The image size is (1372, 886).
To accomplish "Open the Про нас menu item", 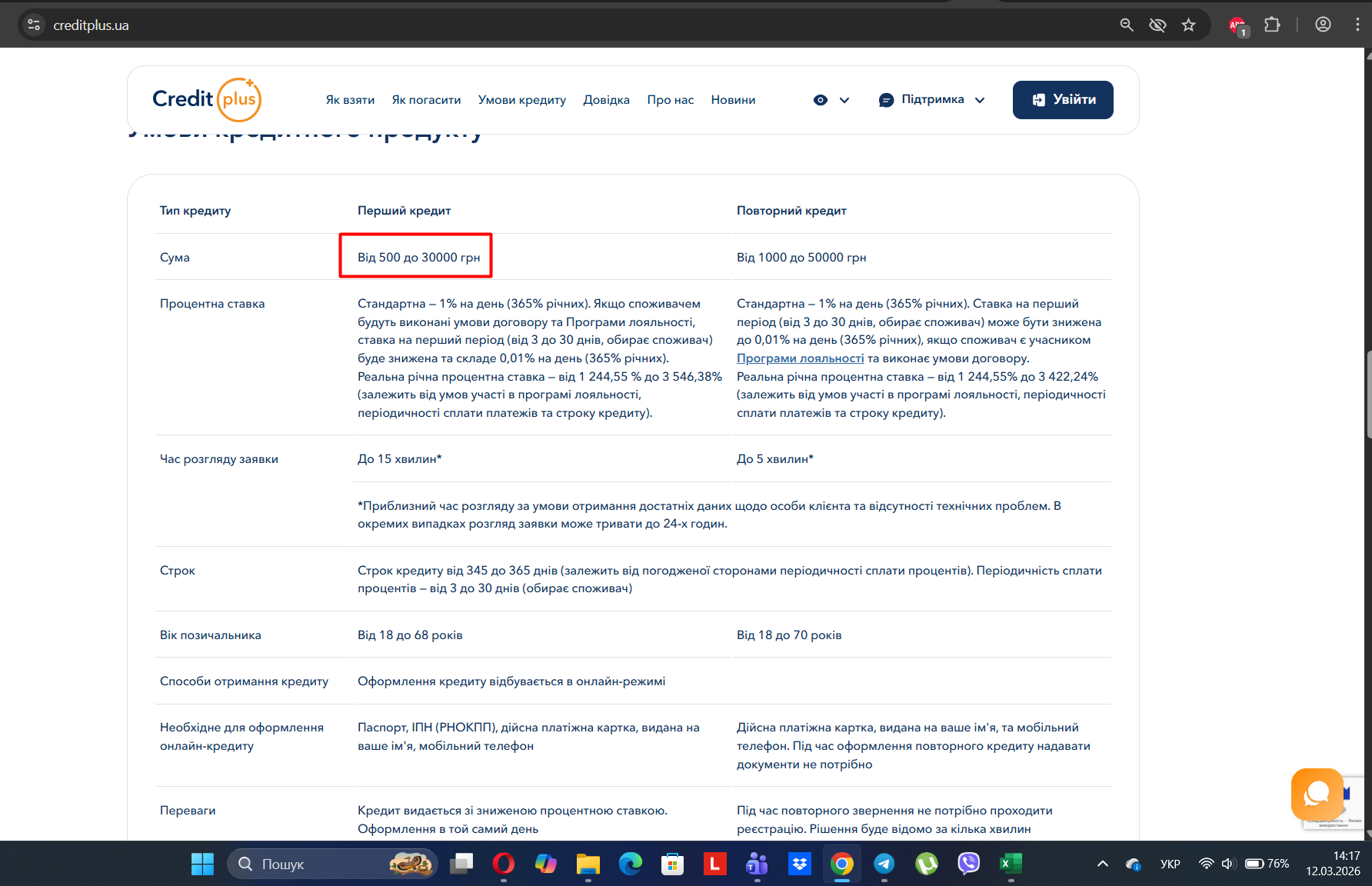I will click(x=671, y=100).
